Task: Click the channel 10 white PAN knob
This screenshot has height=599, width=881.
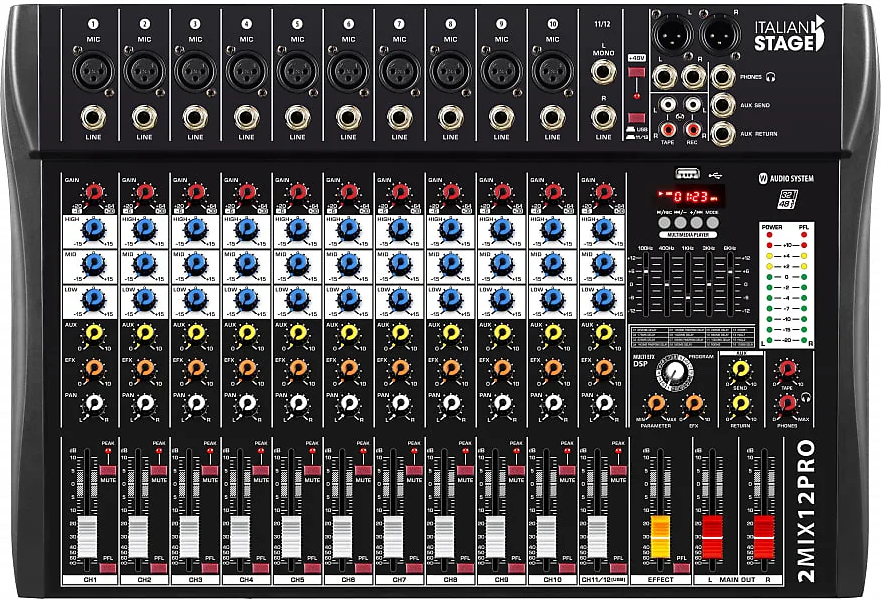Action: (x=553, y=403)
